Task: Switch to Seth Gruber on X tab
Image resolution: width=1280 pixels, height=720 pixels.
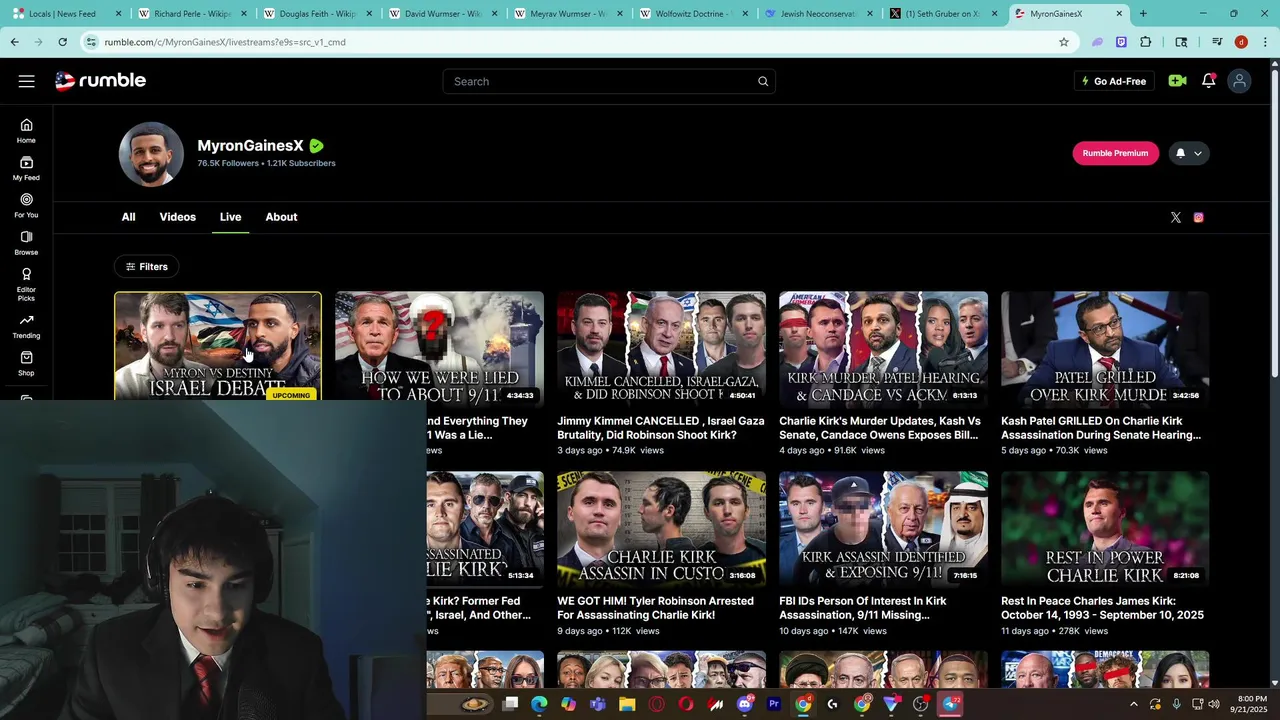Action: pos(942,14)
